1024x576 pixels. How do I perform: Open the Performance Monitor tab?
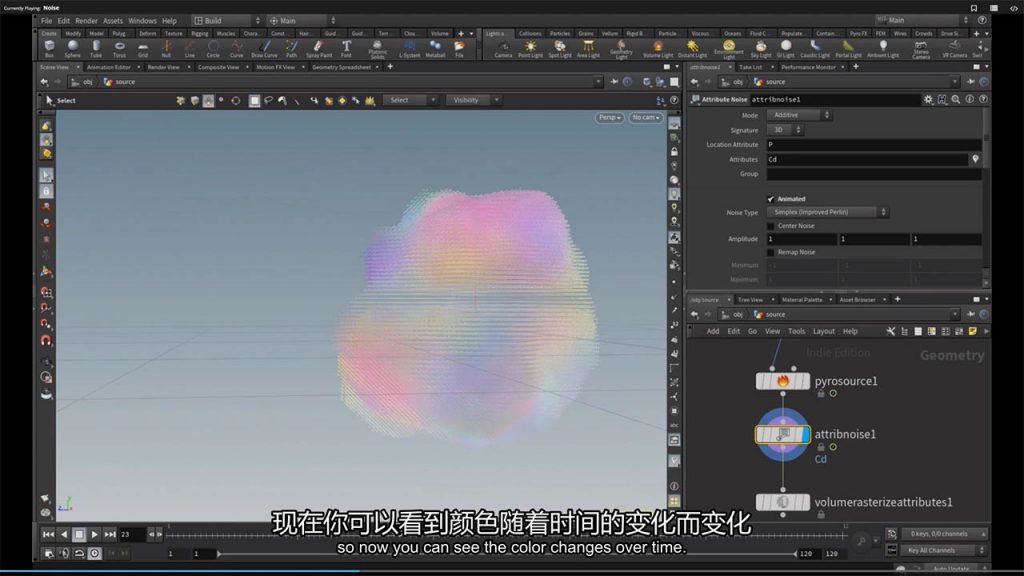coord(808,67)
